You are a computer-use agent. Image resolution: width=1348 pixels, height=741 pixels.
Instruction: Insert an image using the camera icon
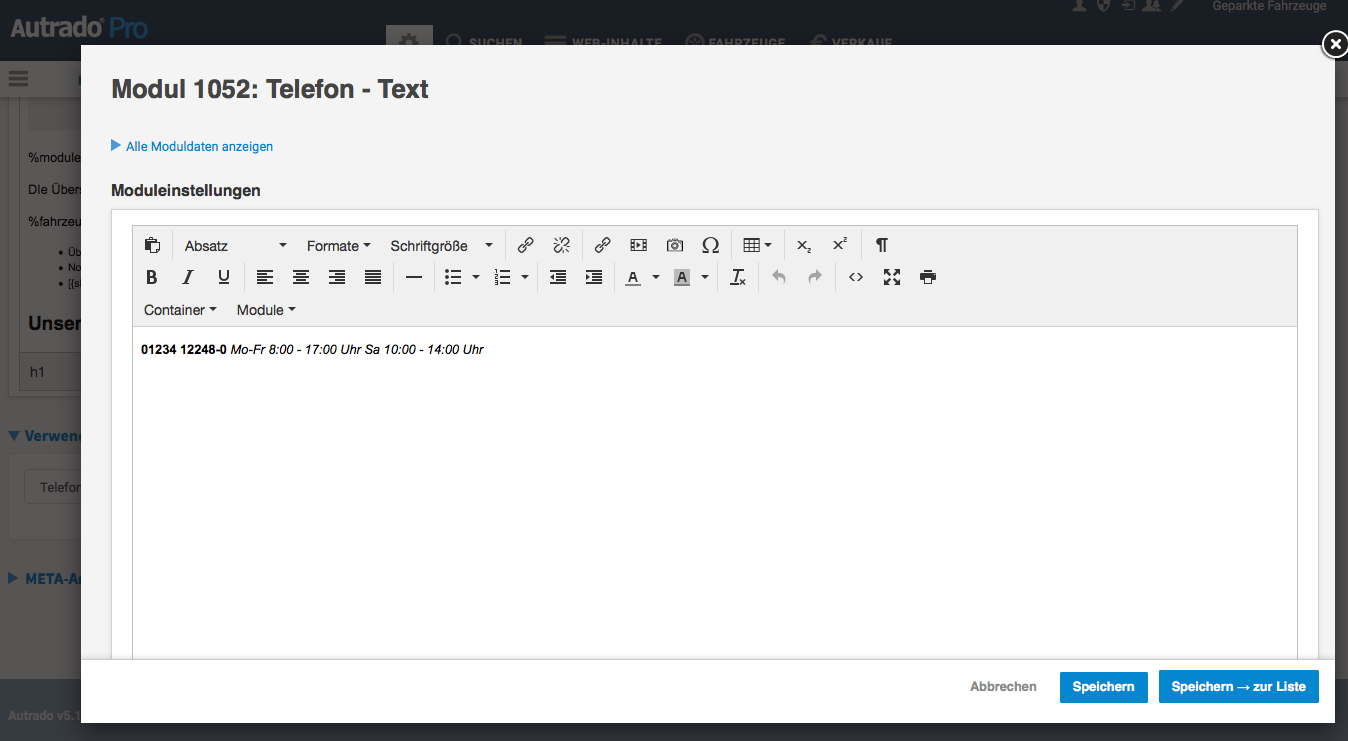pos(675,245)
